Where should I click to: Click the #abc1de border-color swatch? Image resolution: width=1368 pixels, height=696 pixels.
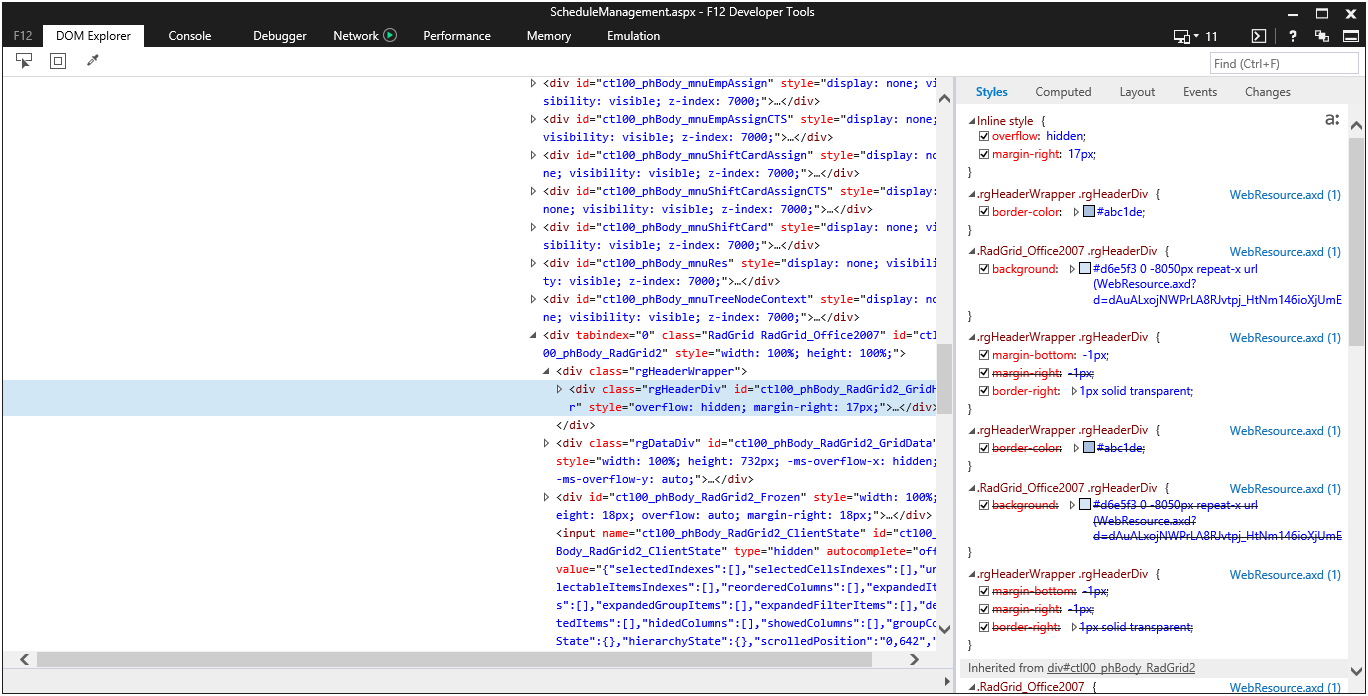[x=1089, y=212]
